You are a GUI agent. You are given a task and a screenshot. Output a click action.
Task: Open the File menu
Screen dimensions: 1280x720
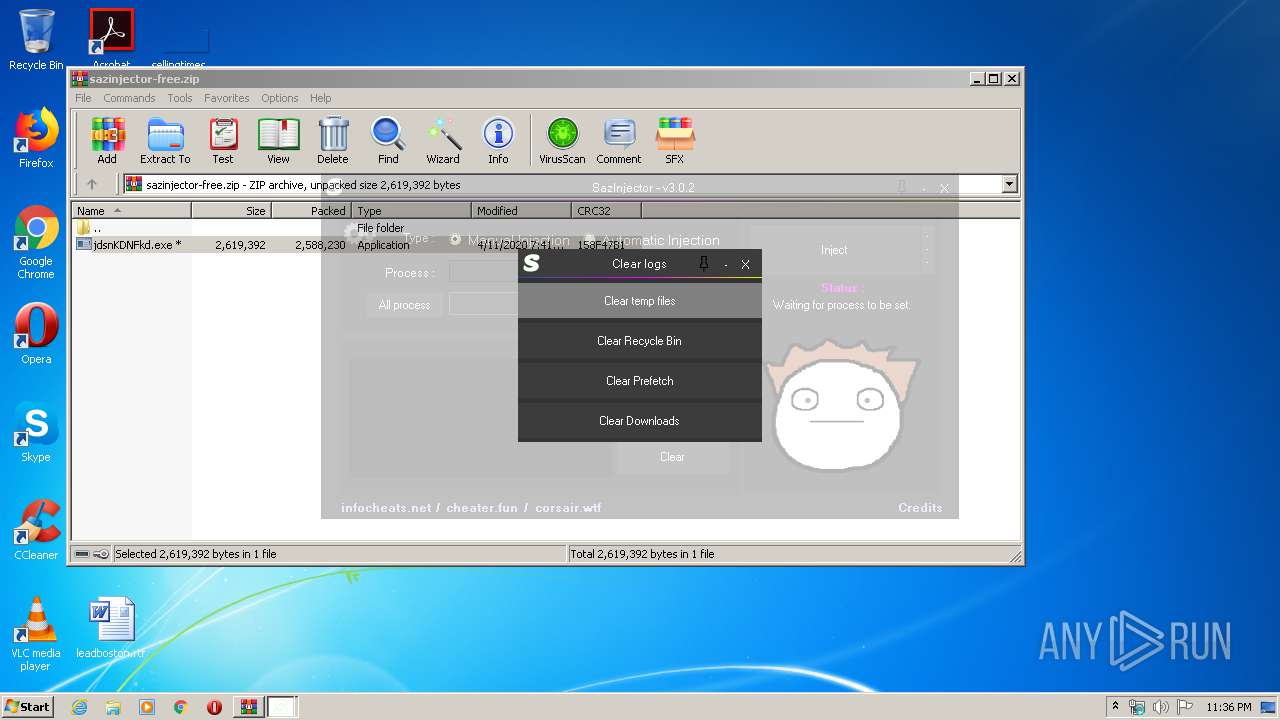pos(83,98)
